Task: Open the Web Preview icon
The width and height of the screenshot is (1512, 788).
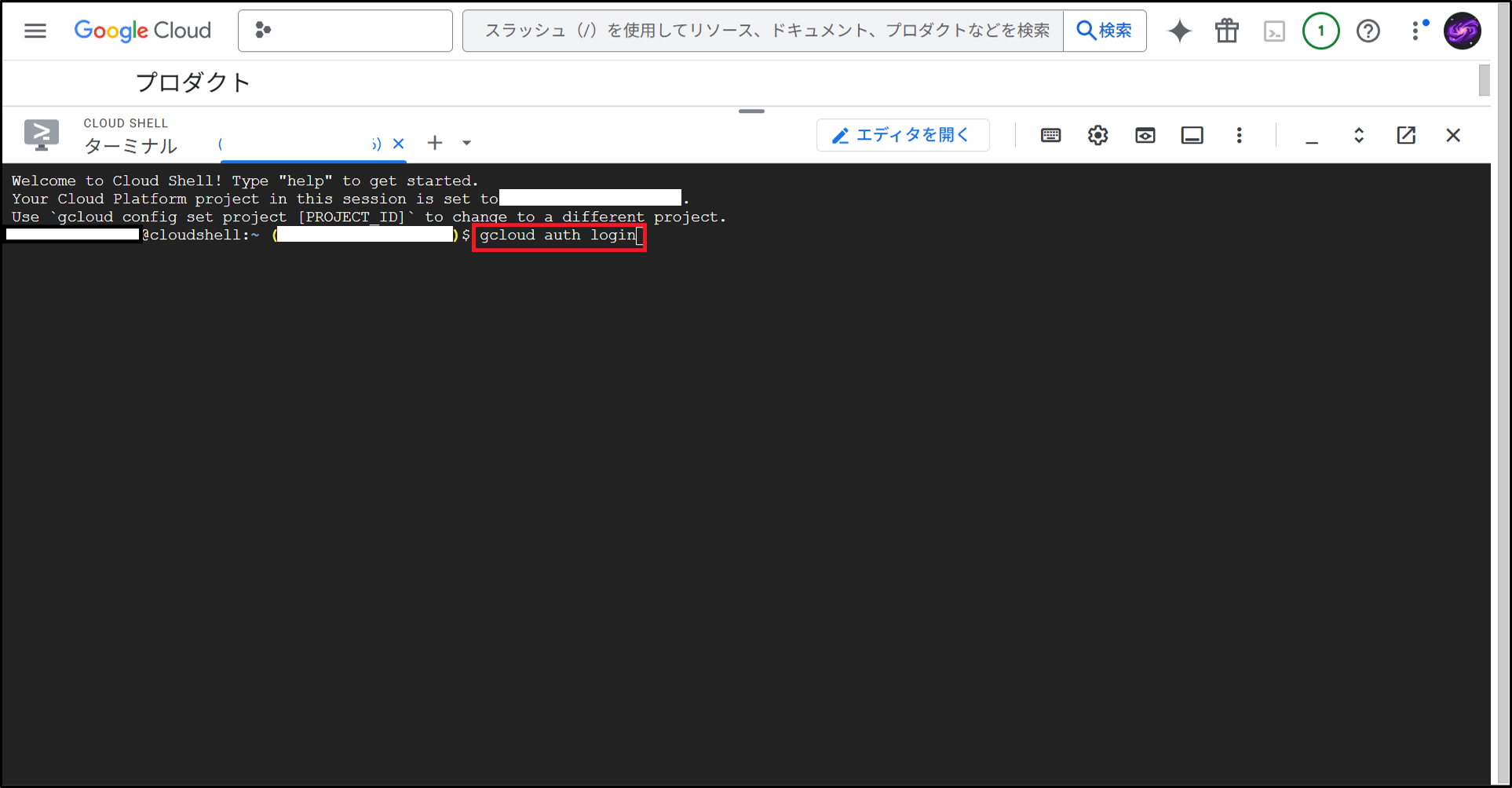Action: click(x=1145, y=134)
